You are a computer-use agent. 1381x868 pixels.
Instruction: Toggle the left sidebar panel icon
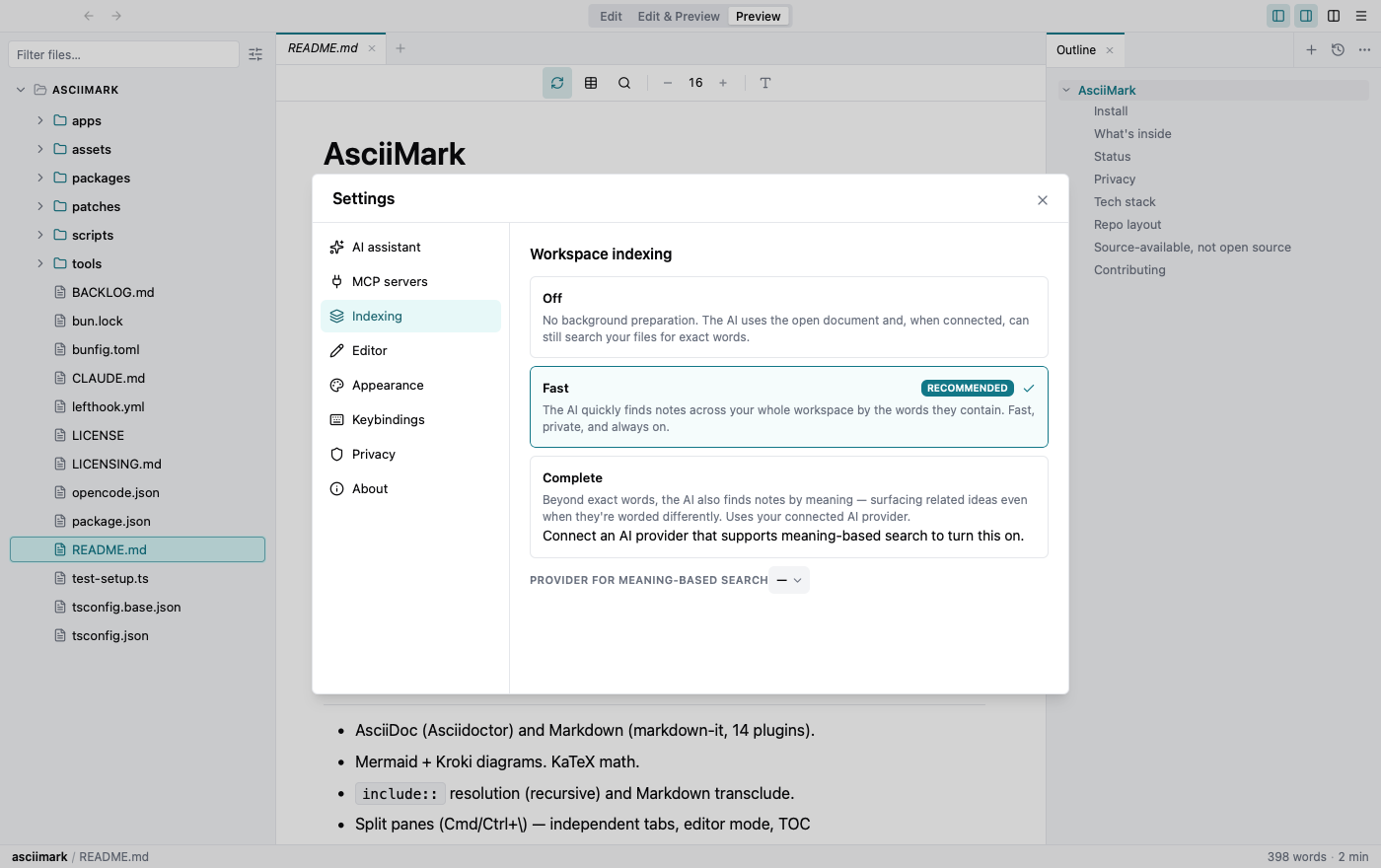click(x=1278, y=16)
